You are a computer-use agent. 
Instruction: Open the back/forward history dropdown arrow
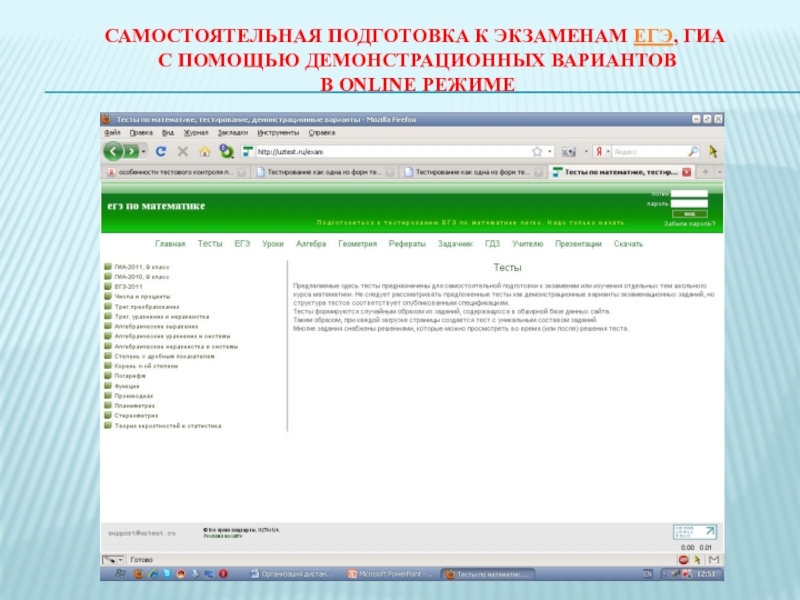click(x=144, y=152)
